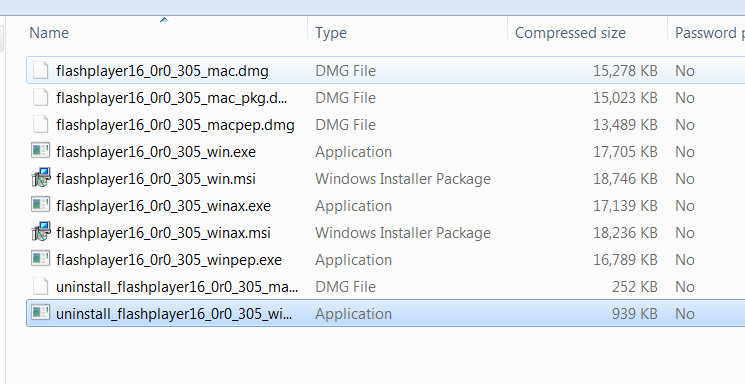Click the 16,789 KB size value
Viewport: 745px width, 384px height.
point(625,260)
